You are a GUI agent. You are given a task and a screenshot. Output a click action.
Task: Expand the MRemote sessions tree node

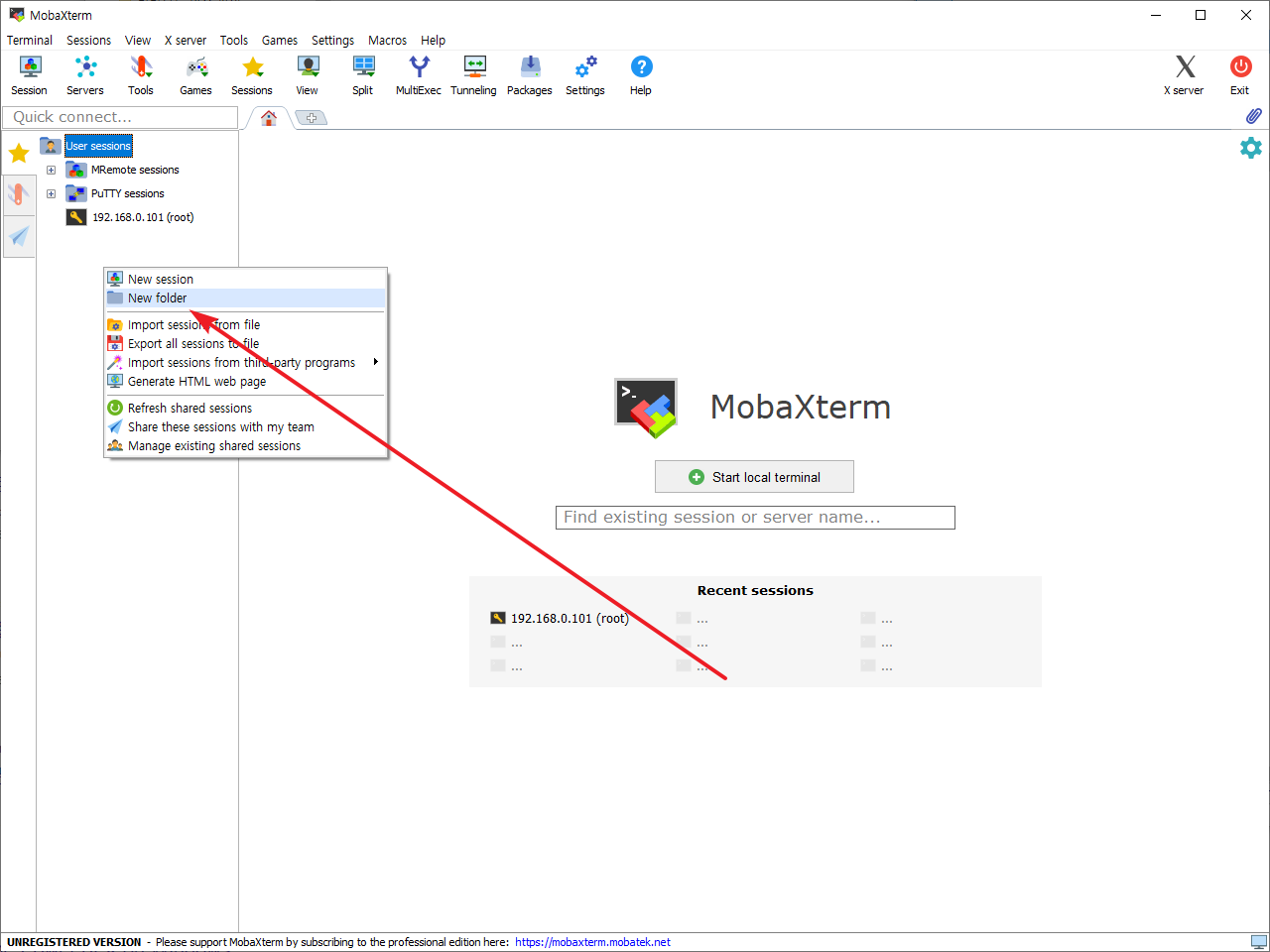[51, 170]
